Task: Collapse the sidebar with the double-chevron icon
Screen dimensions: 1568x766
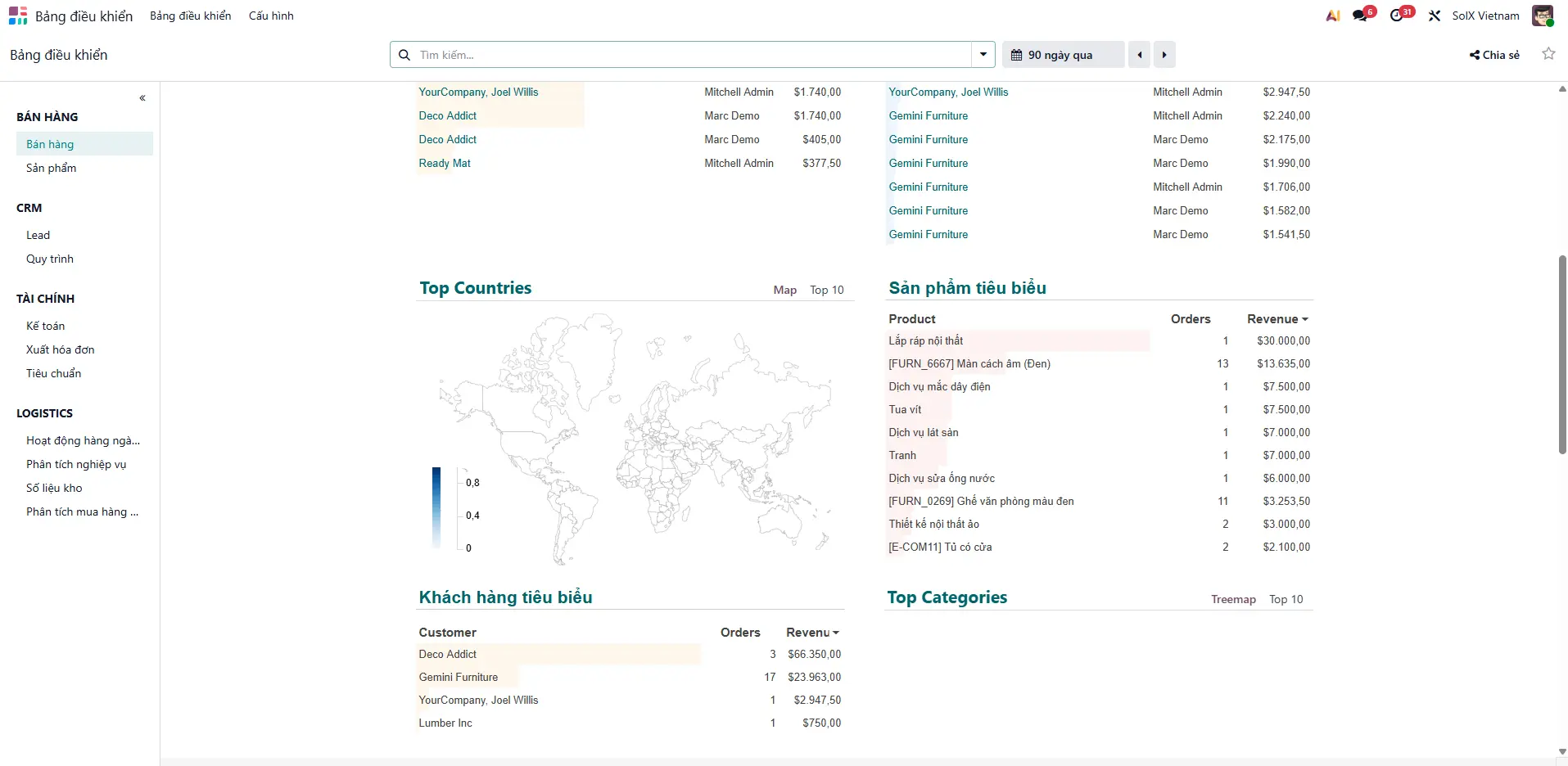Action: click(x=142, y=98)
